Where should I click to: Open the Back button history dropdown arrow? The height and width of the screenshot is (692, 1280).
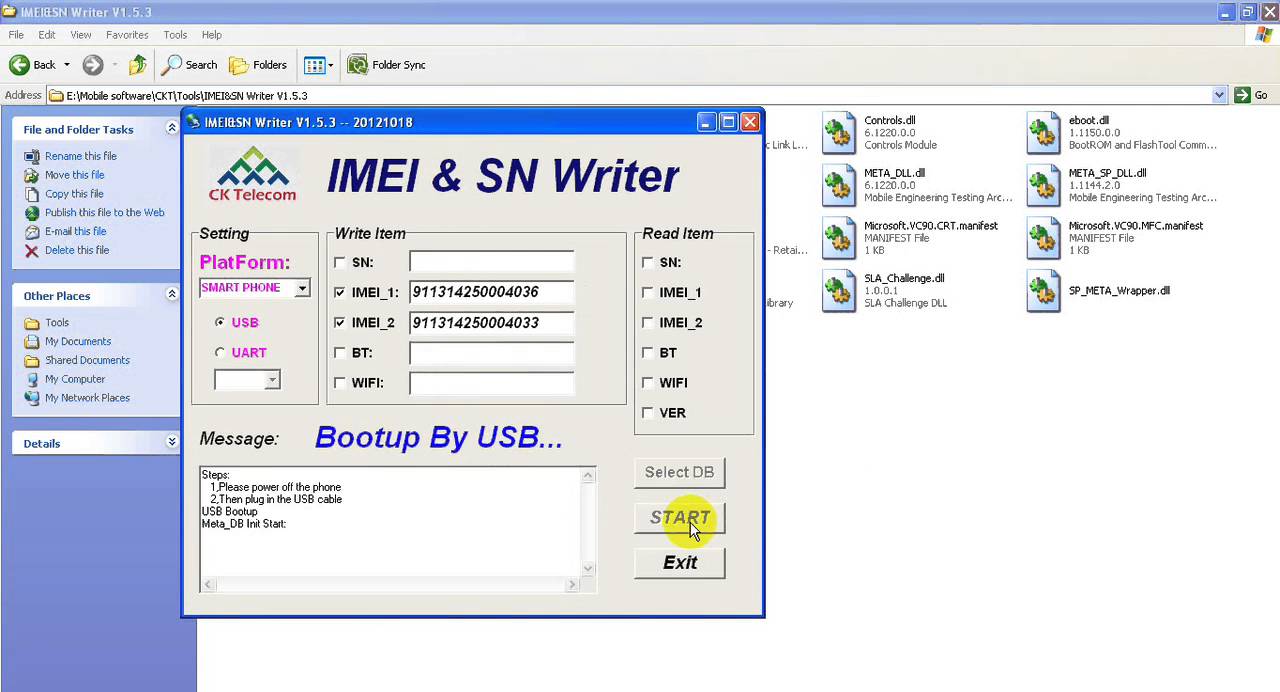click(x=67, y=65)
